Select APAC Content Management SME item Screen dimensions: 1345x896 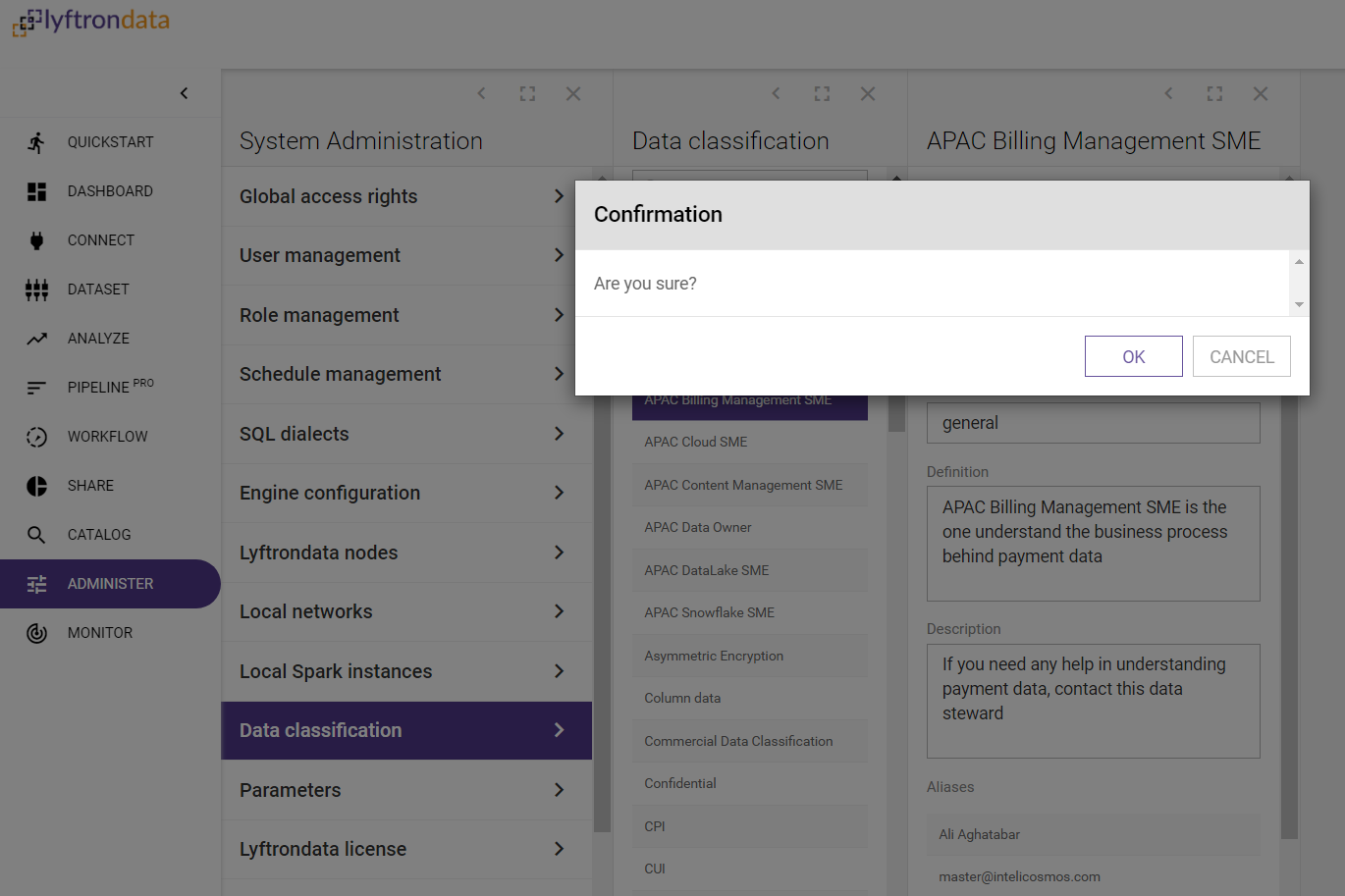750,485
